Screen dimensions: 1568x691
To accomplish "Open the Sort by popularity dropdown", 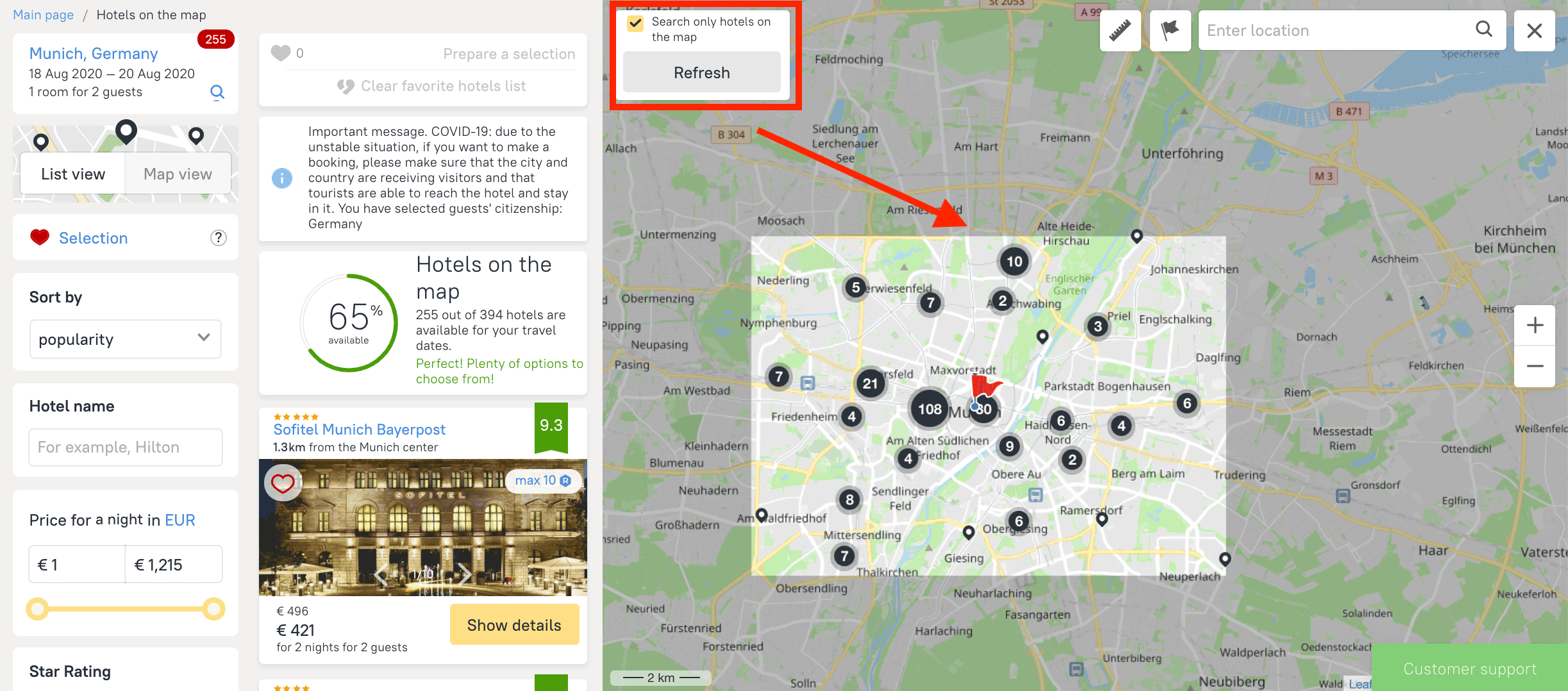I will (126, 339).
